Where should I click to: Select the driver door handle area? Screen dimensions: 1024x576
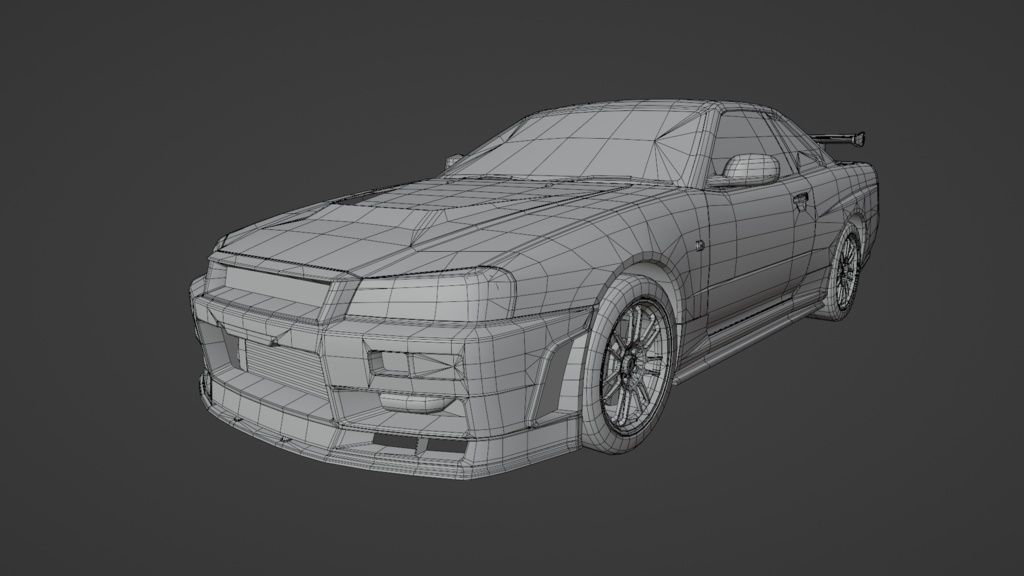(x=800, y=200)
